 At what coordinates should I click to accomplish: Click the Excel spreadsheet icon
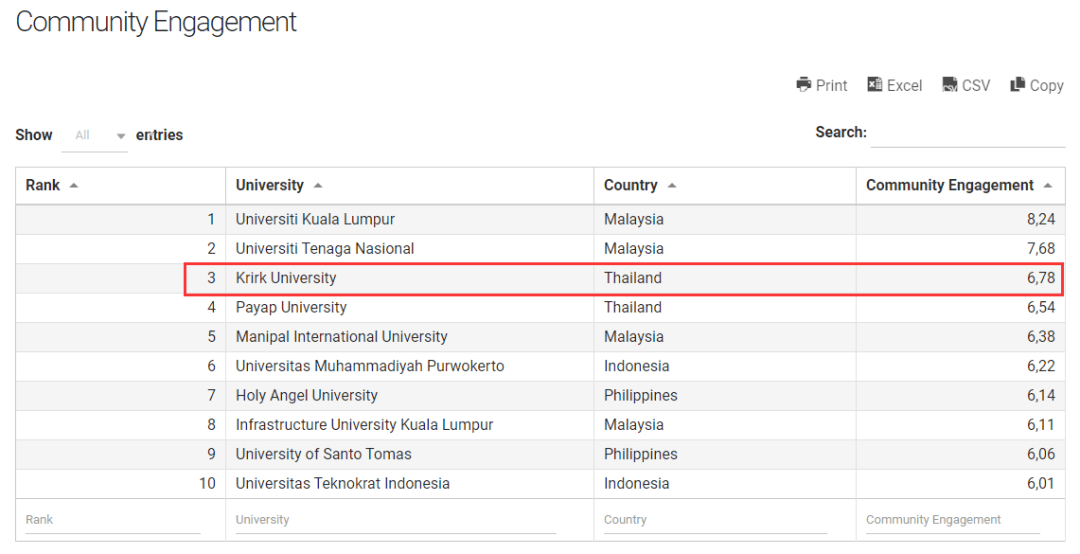[875, 85]
